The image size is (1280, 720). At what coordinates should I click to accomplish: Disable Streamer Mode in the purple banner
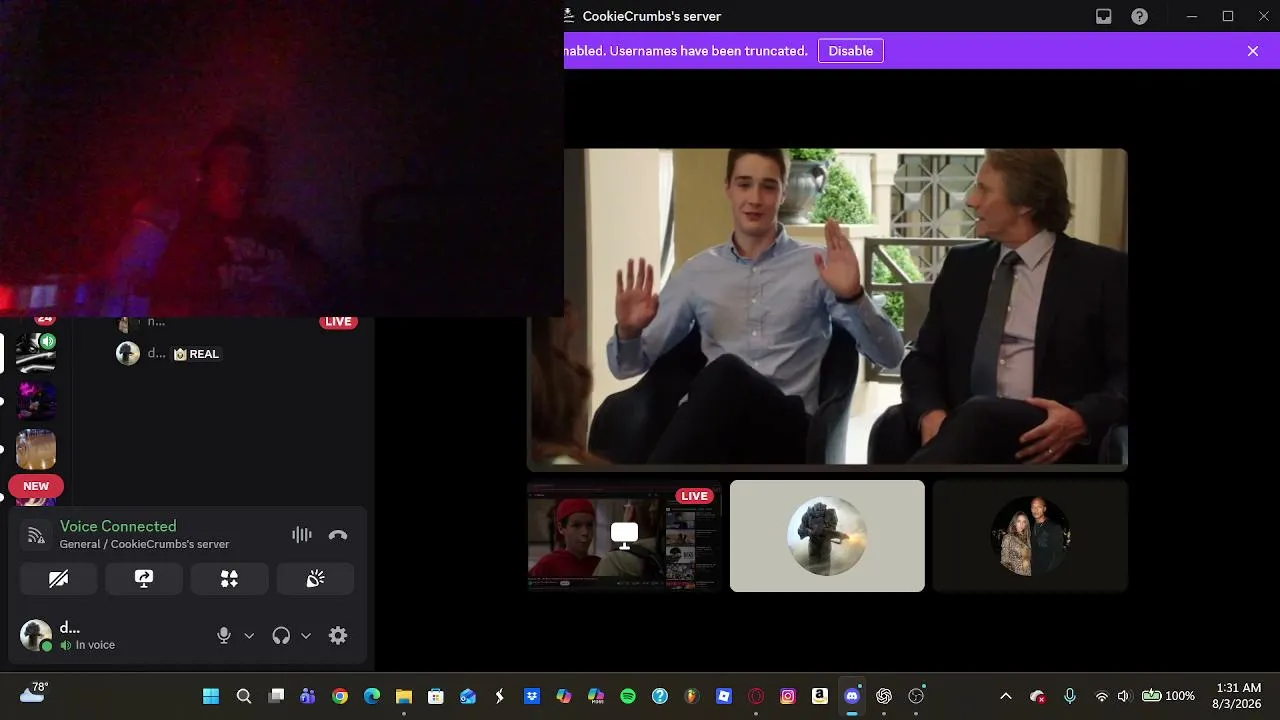click(851, 51)
